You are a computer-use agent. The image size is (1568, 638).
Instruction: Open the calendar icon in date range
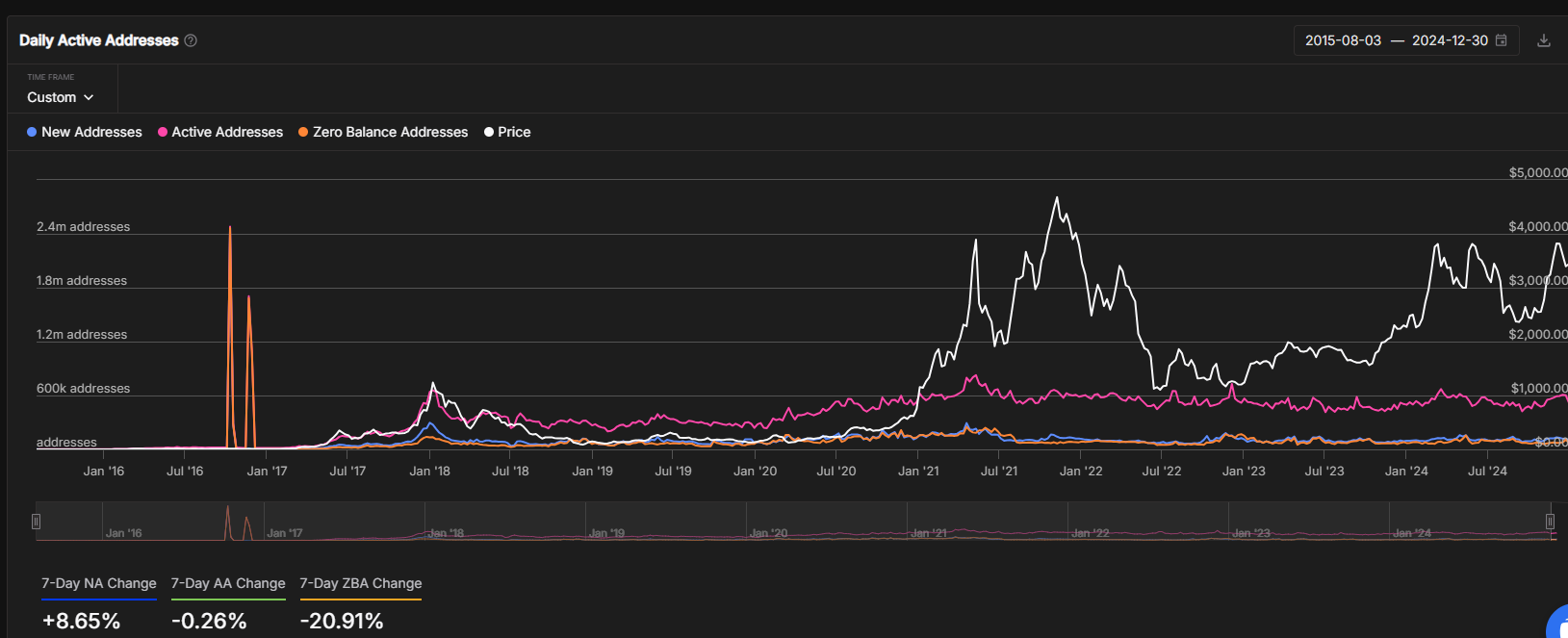tap(1501, 40)
